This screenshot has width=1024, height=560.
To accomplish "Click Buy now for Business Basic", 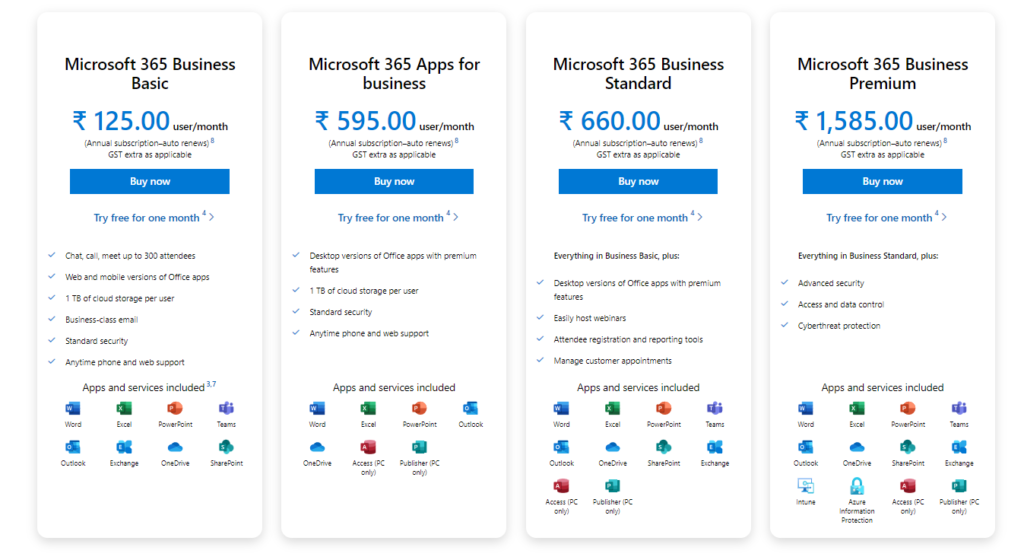I will 150,181.
